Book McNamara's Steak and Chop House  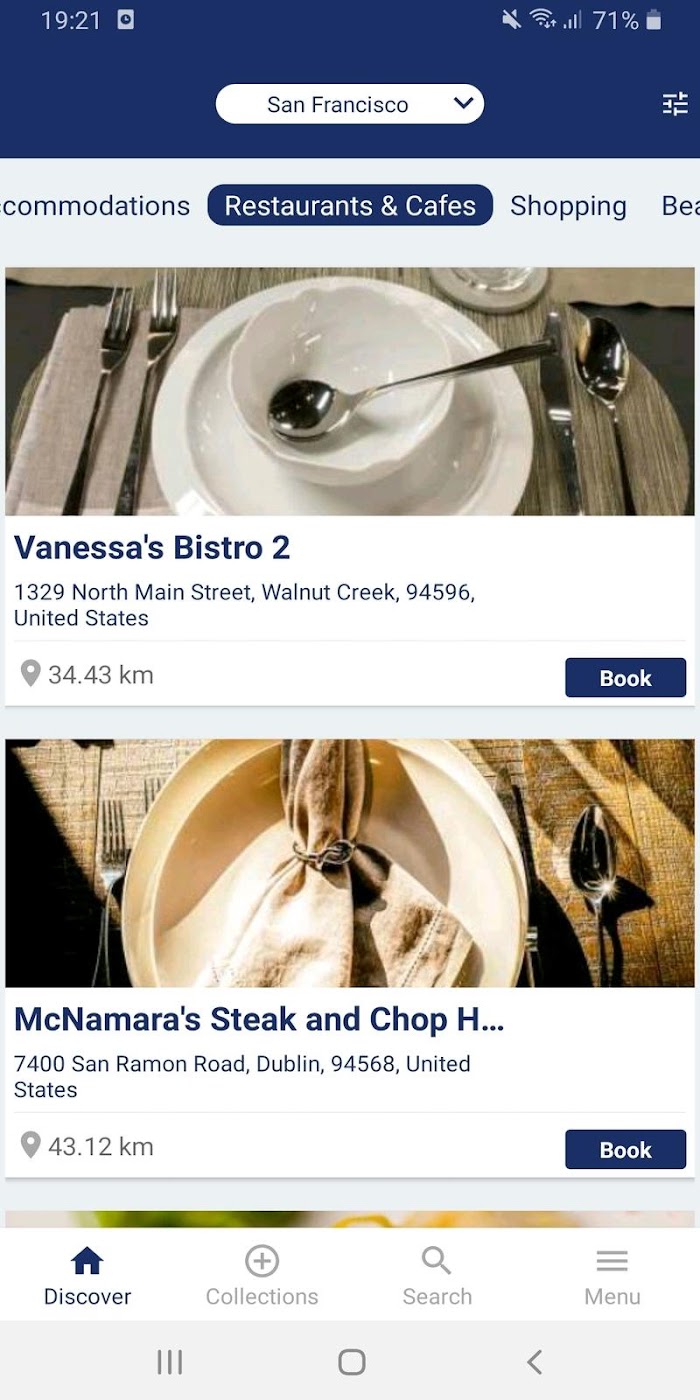click(625, 1150)
